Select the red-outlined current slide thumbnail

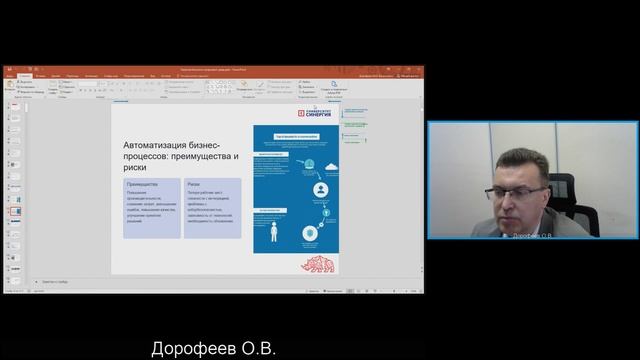coord(16,211)
